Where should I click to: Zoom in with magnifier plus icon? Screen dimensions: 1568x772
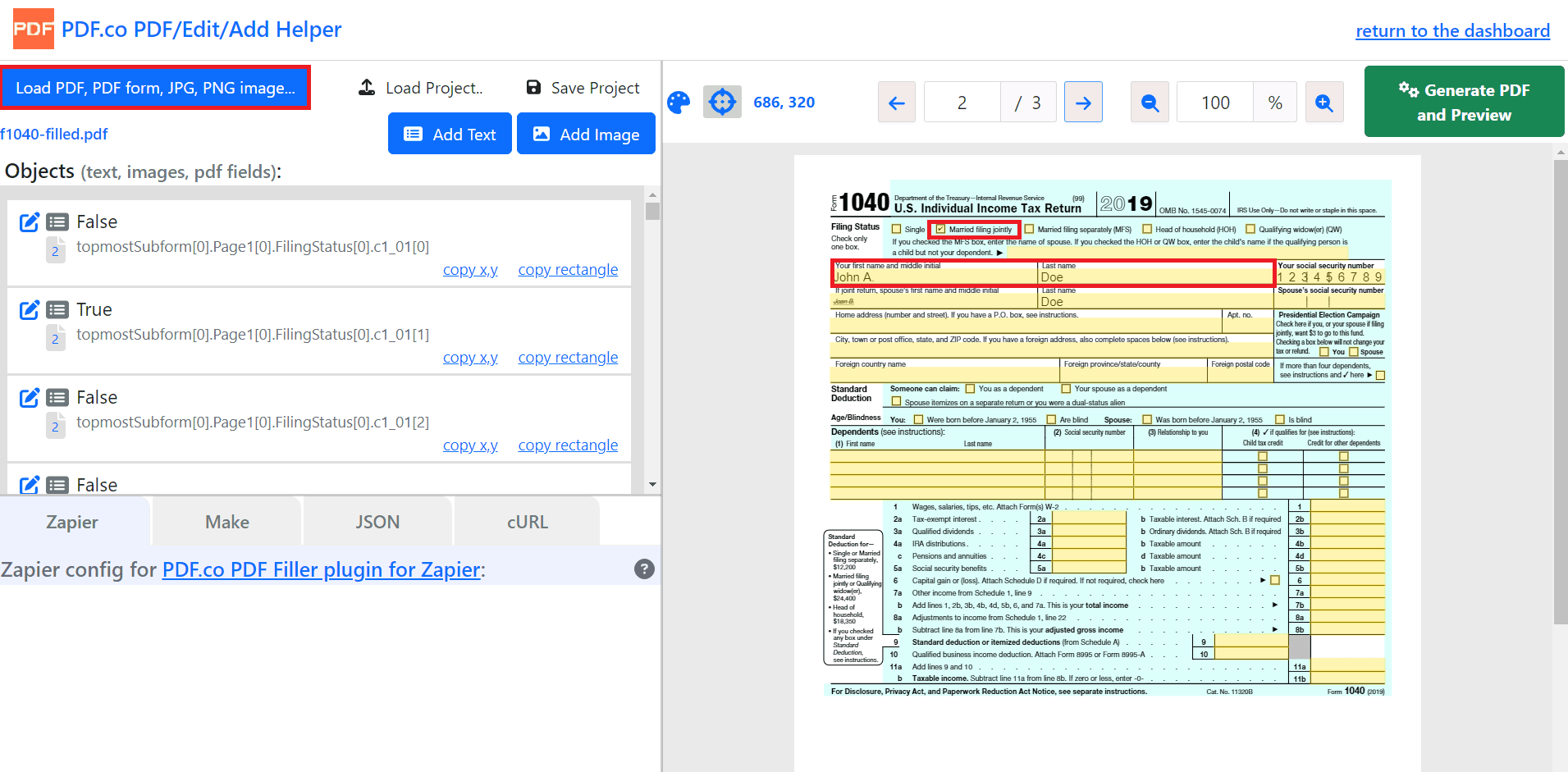pyautogui.click(x=1323, y=103)
